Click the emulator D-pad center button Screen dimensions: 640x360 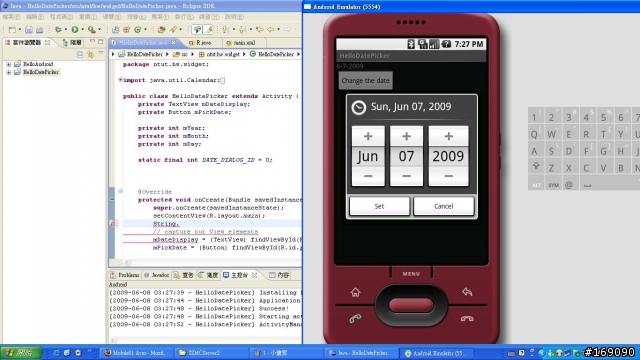[x=411, y=305]
